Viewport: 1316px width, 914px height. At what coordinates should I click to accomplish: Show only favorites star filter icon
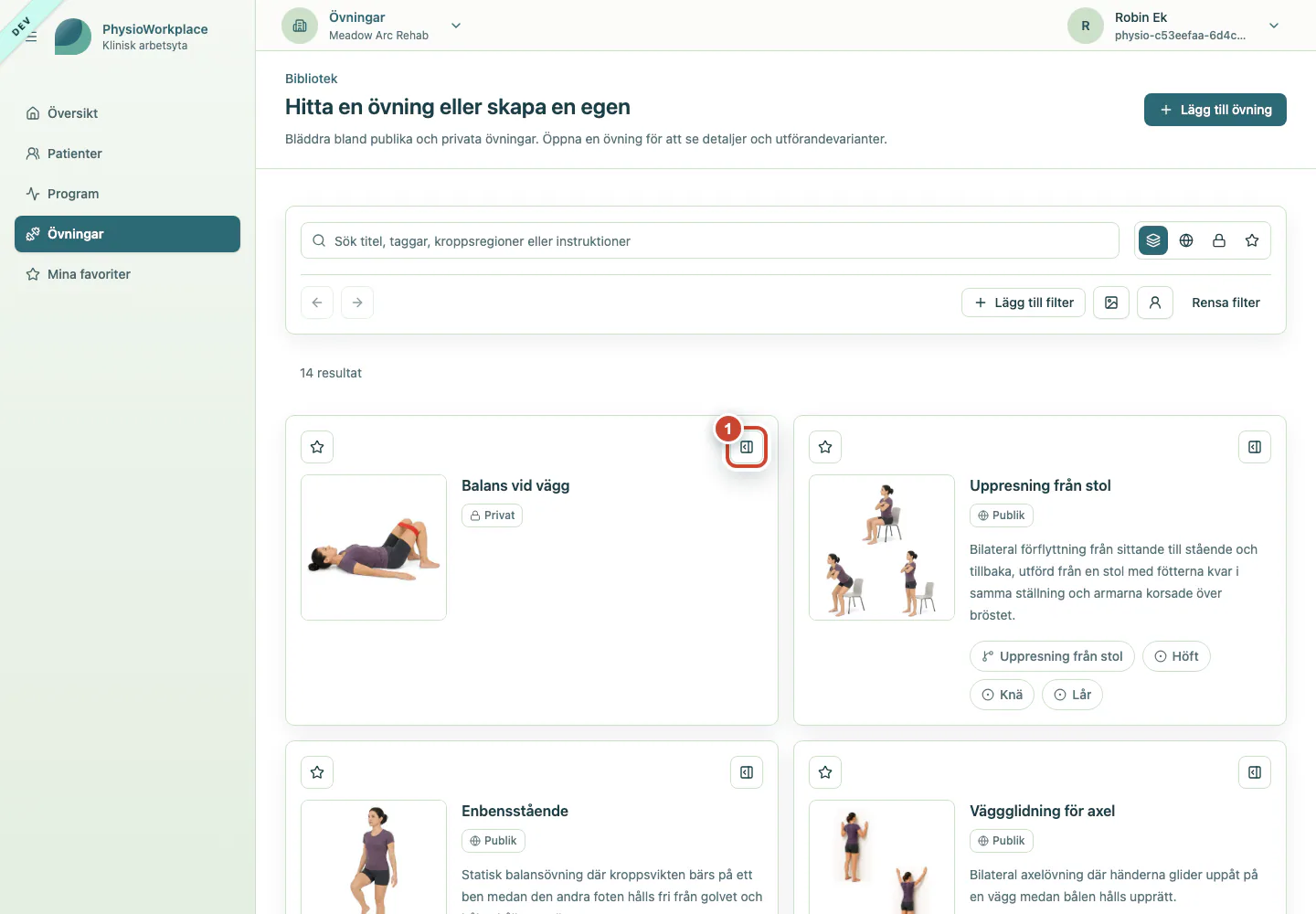1252,240
